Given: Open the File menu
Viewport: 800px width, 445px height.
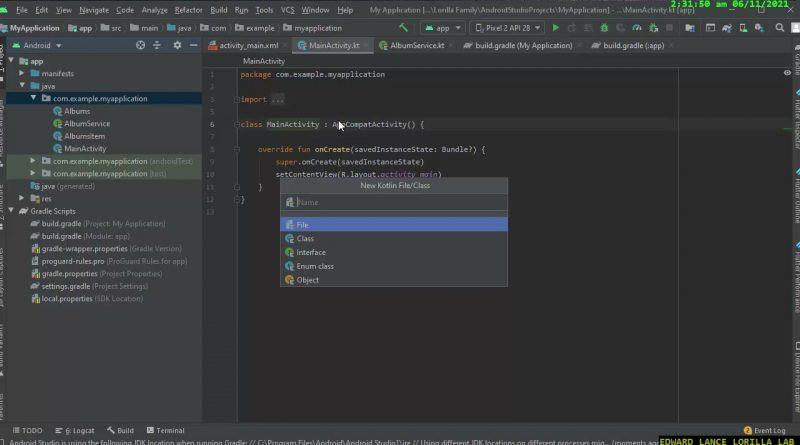Looking at the screenshot, I should point(22,10).
